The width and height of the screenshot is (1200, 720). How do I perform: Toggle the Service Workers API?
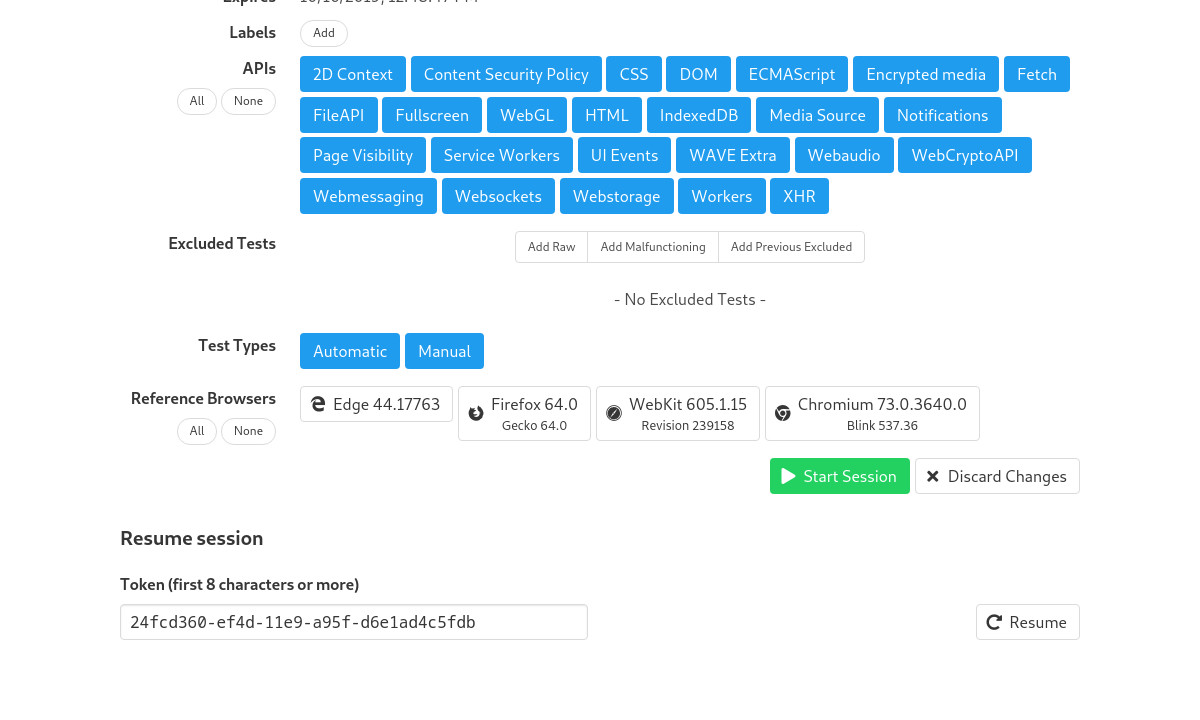point(502,155)
